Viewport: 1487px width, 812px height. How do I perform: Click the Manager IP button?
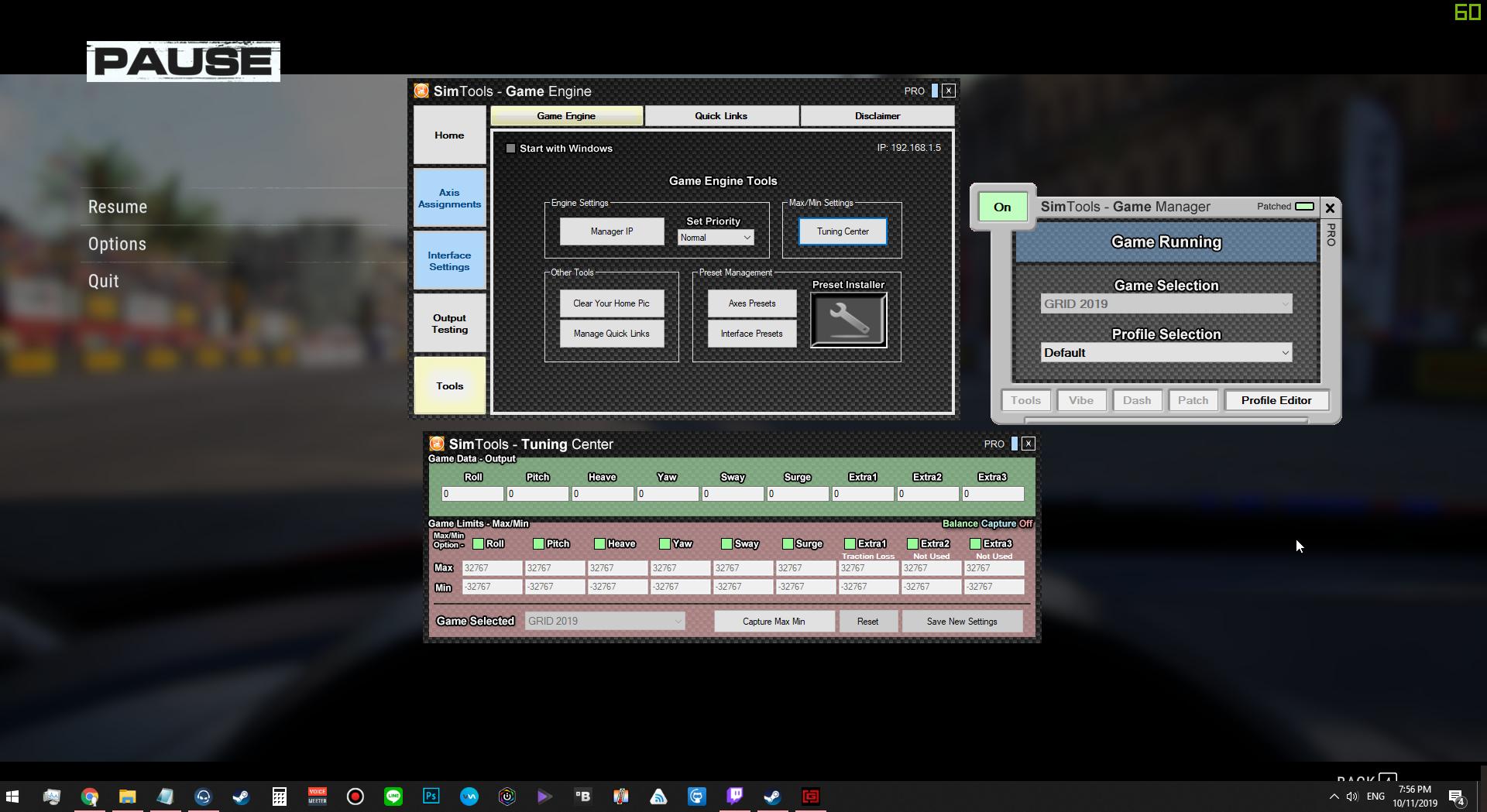612,231
